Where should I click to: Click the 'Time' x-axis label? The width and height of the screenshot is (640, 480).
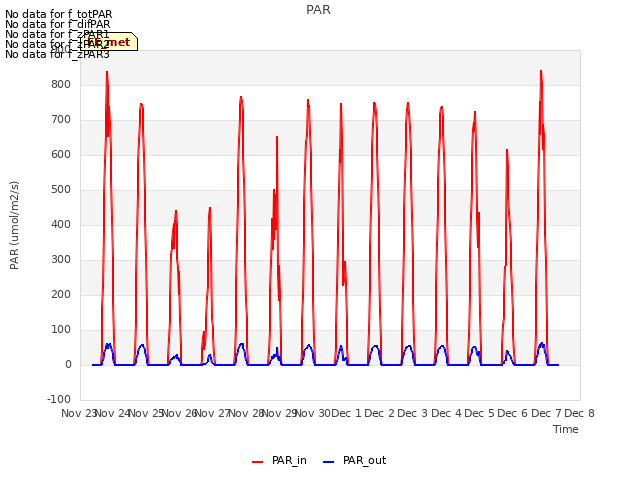[x=566, y=429]
